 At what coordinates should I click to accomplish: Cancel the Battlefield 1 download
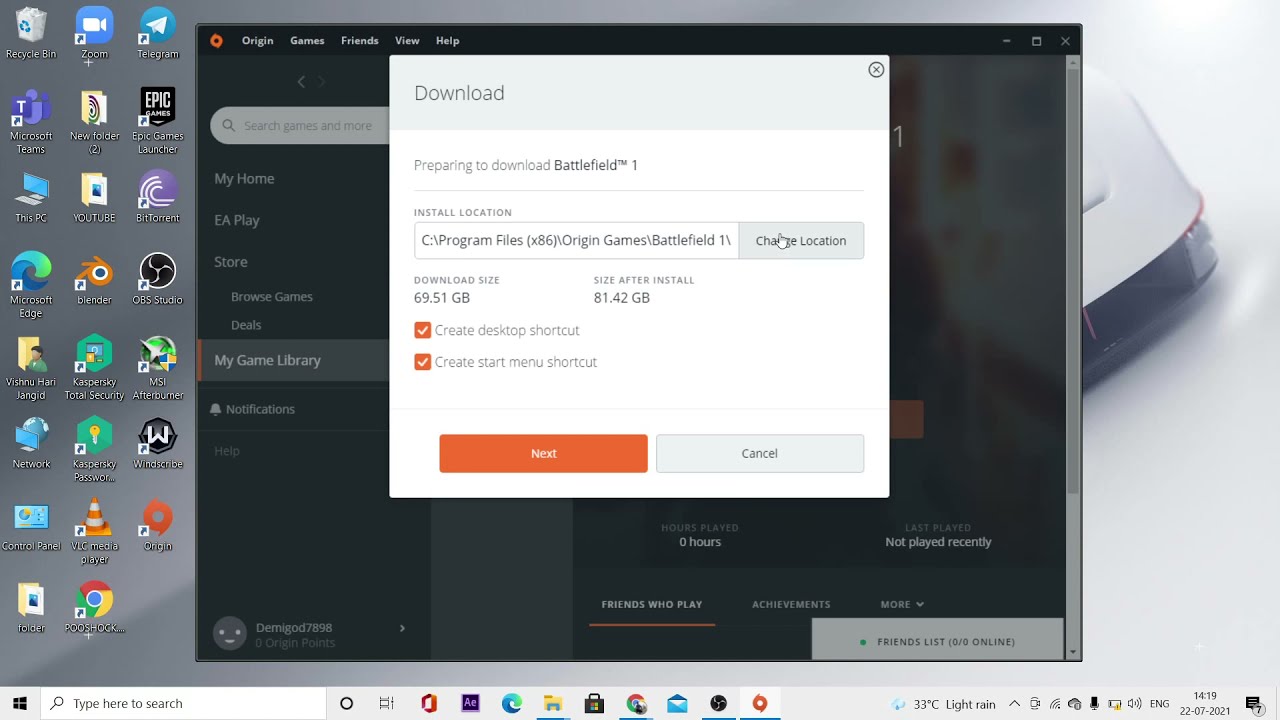coord(760,453)
